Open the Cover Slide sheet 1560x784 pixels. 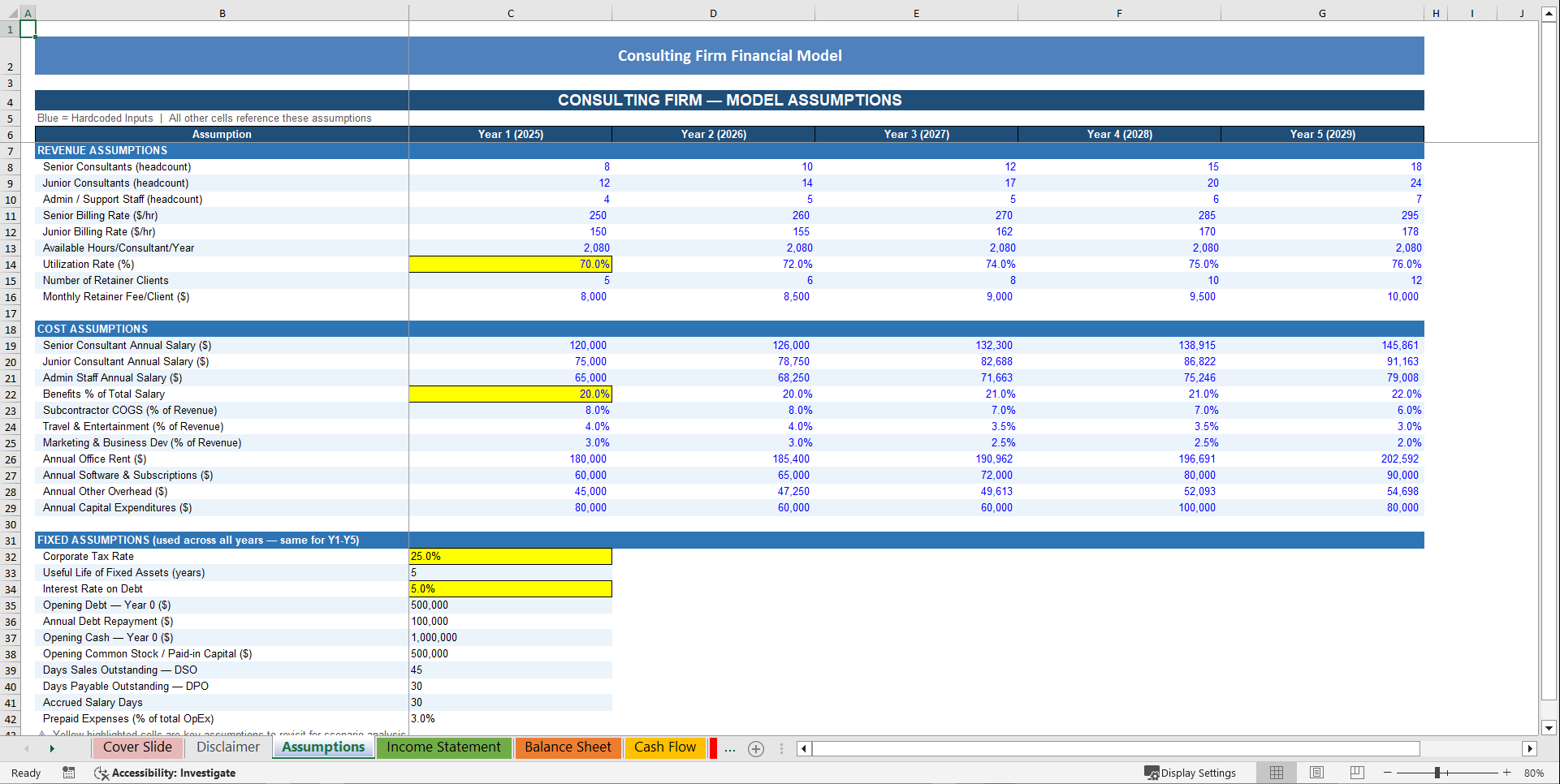pos(138,747)
